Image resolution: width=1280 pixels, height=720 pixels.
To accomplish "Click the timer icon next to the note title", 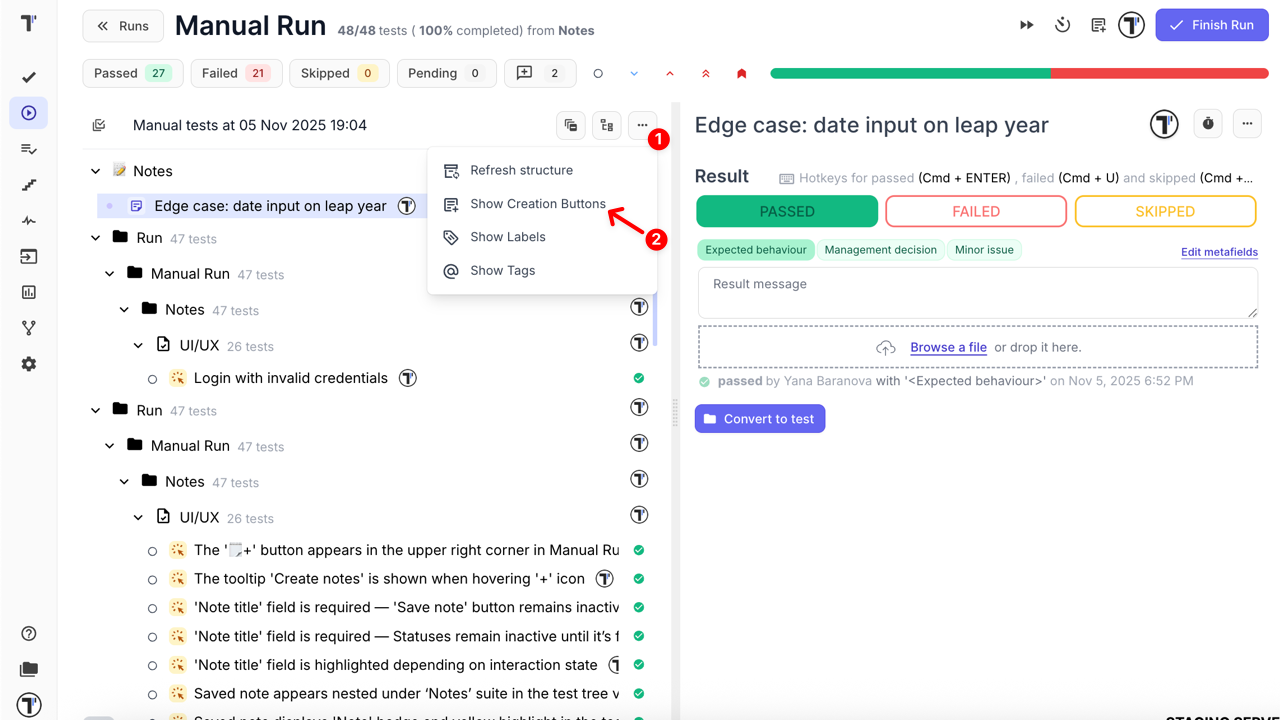I will (x=1208, y=124).
